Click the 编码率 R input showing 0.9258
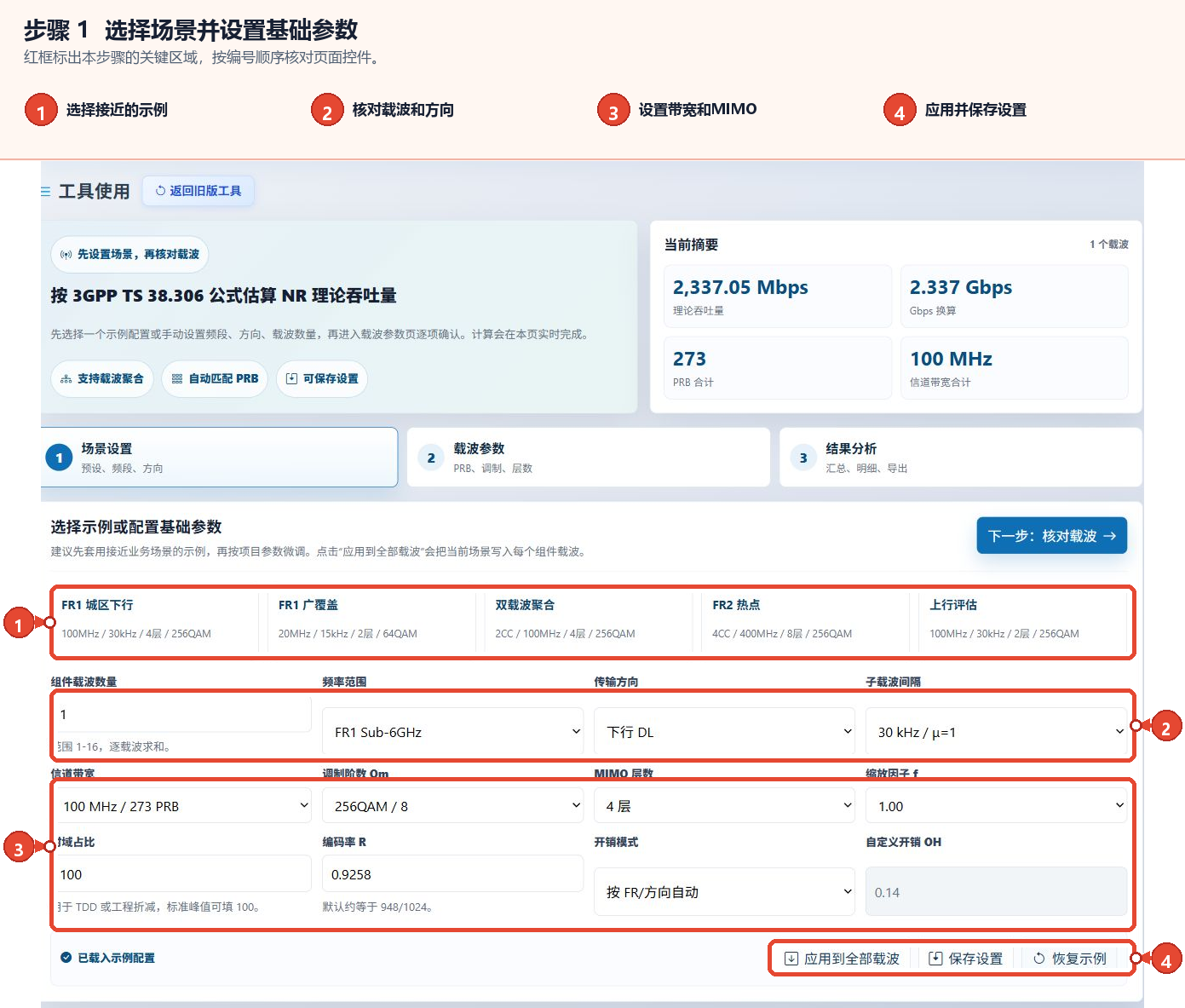This screenshot has width=1185, height=1008. tap(452, 874)
